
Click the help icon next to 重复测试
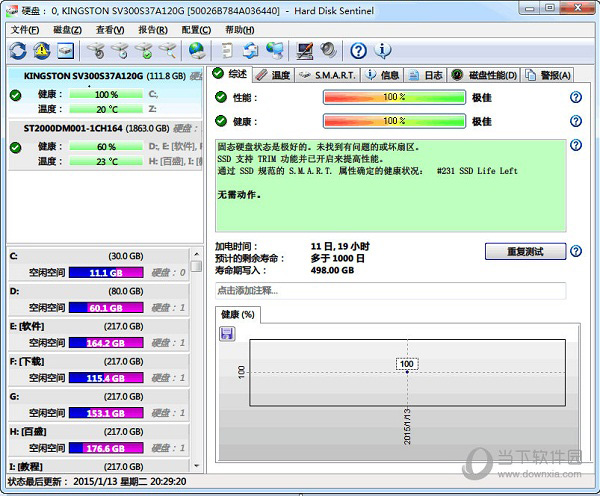click(x=576, y=251)
